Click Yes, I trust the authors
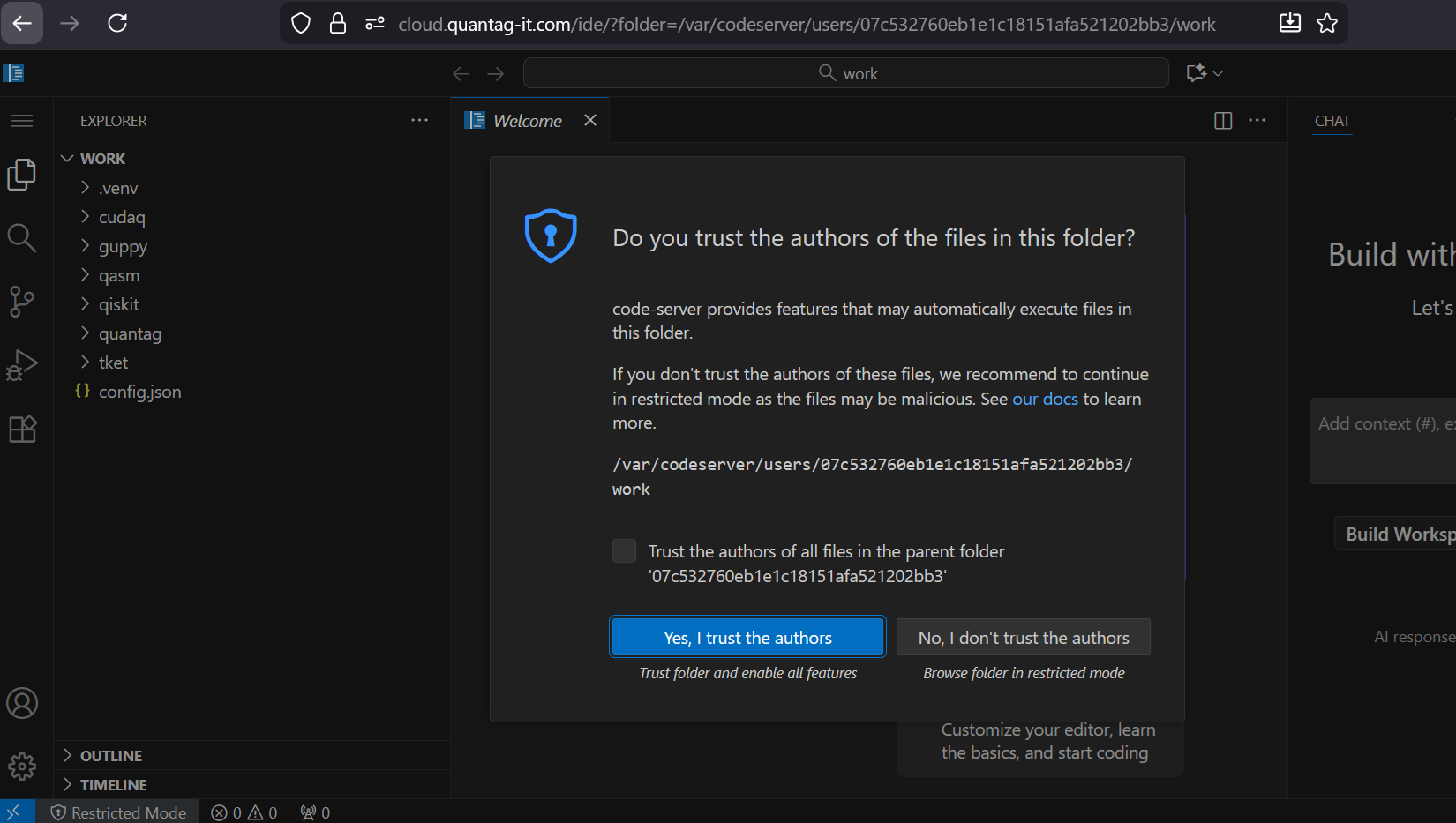This screenshot has width=1456, height=823. click(x=747, y=638)
